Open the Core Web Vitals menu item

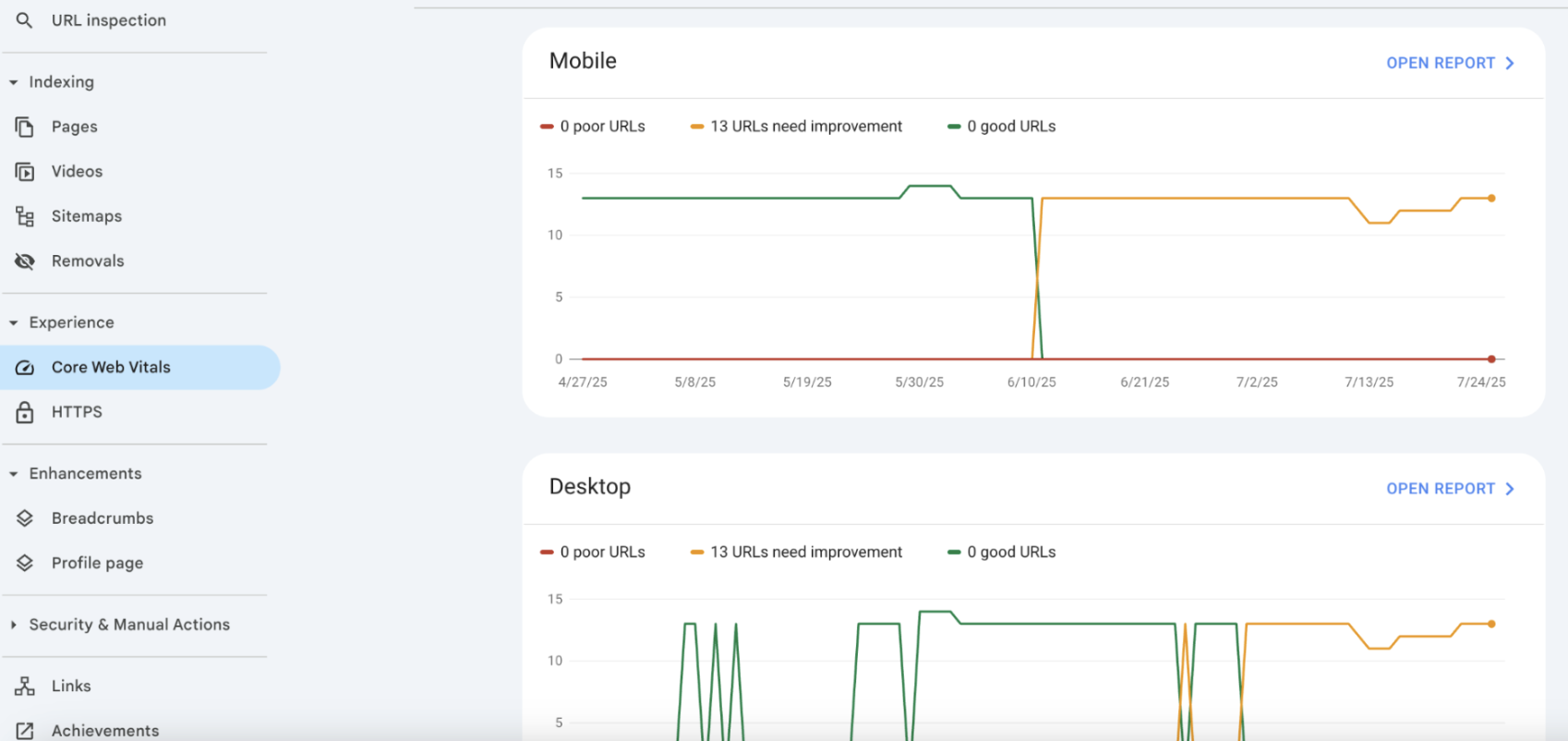[111, 367]
